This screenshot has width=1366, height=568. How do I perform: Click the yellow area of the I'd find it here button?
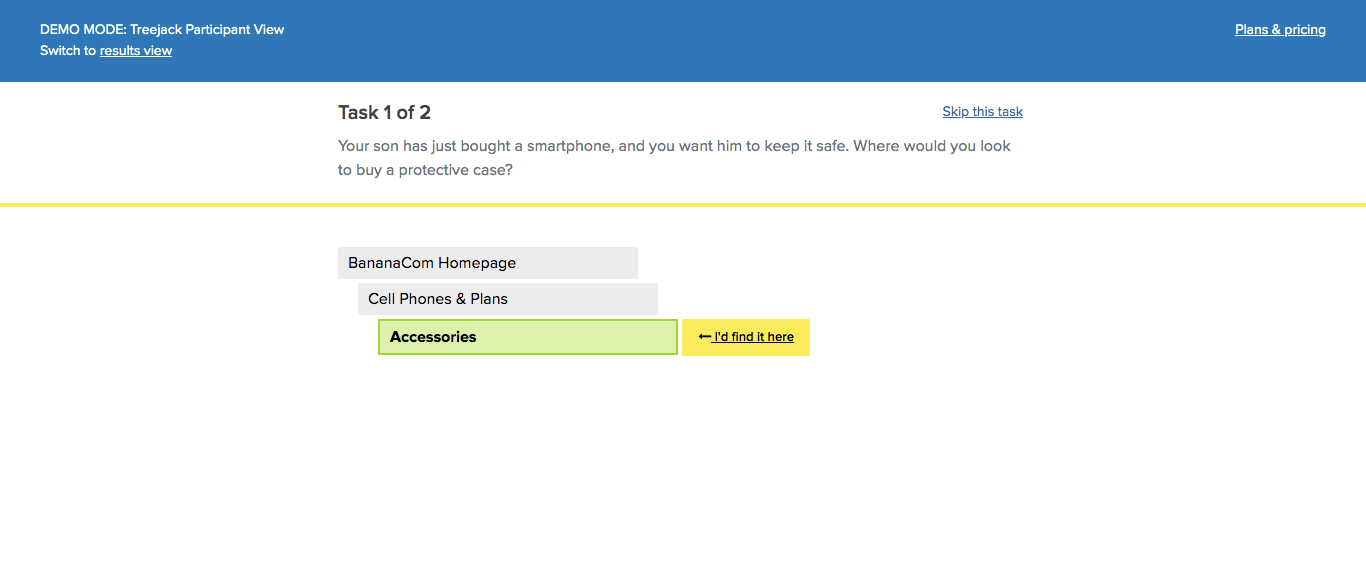[x=746, y=337]
